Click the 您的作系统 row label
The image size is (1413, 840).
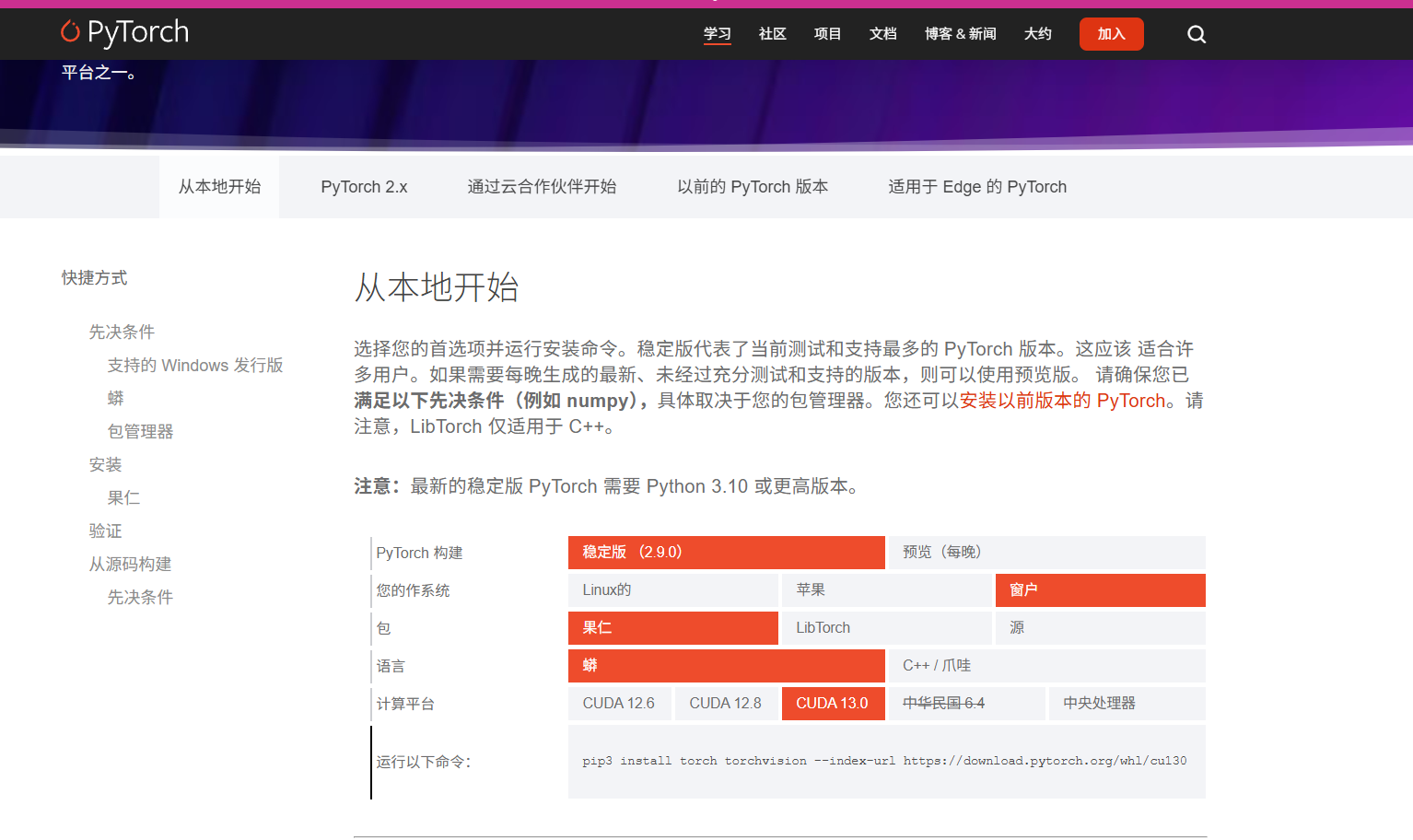(413, 590)
